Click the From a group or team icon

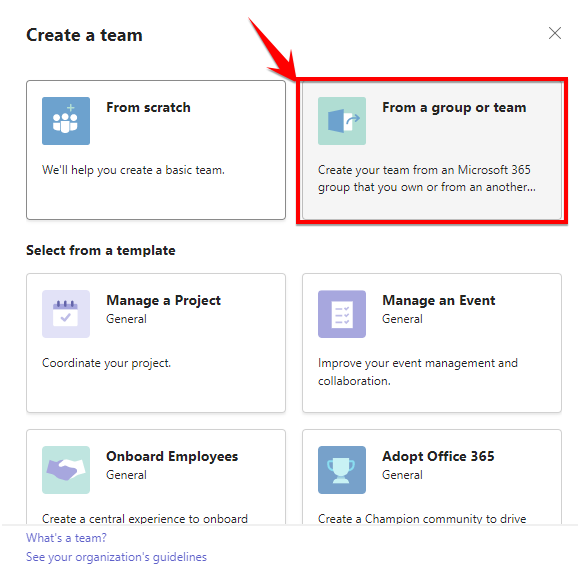pos(342,121)
